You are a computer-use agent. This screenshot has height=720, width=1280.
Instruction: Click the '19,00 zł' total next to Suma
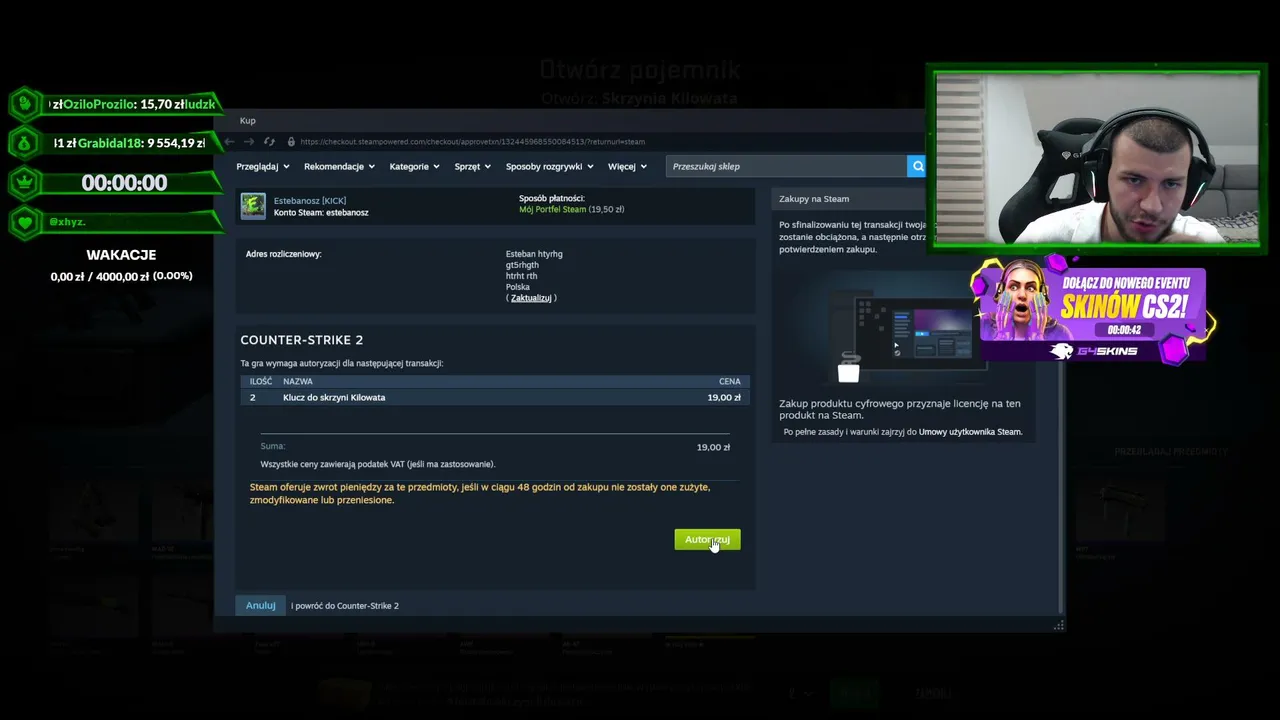713,447
